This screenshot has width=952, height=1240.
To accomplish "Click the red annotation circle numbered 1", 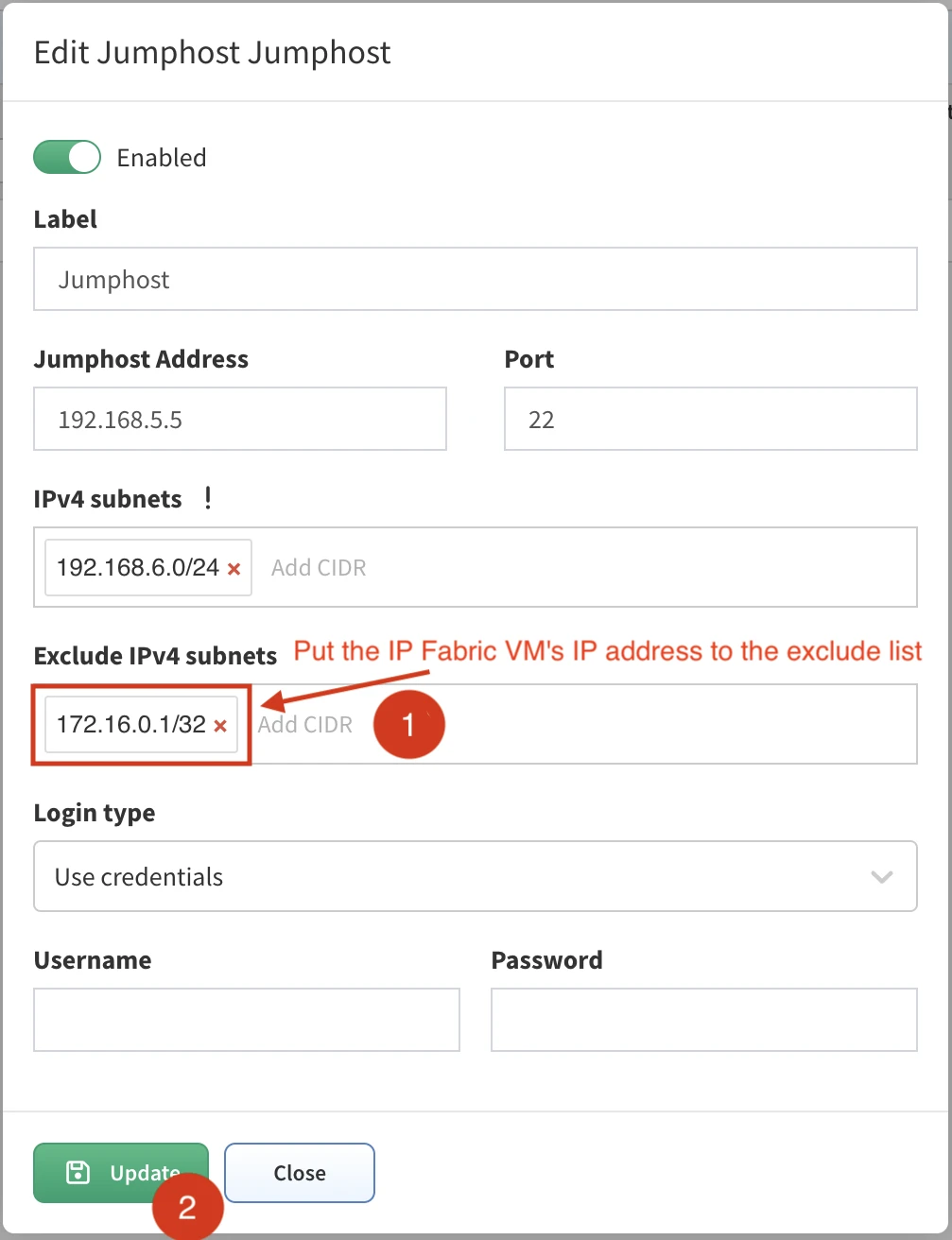I will (408, 724).
